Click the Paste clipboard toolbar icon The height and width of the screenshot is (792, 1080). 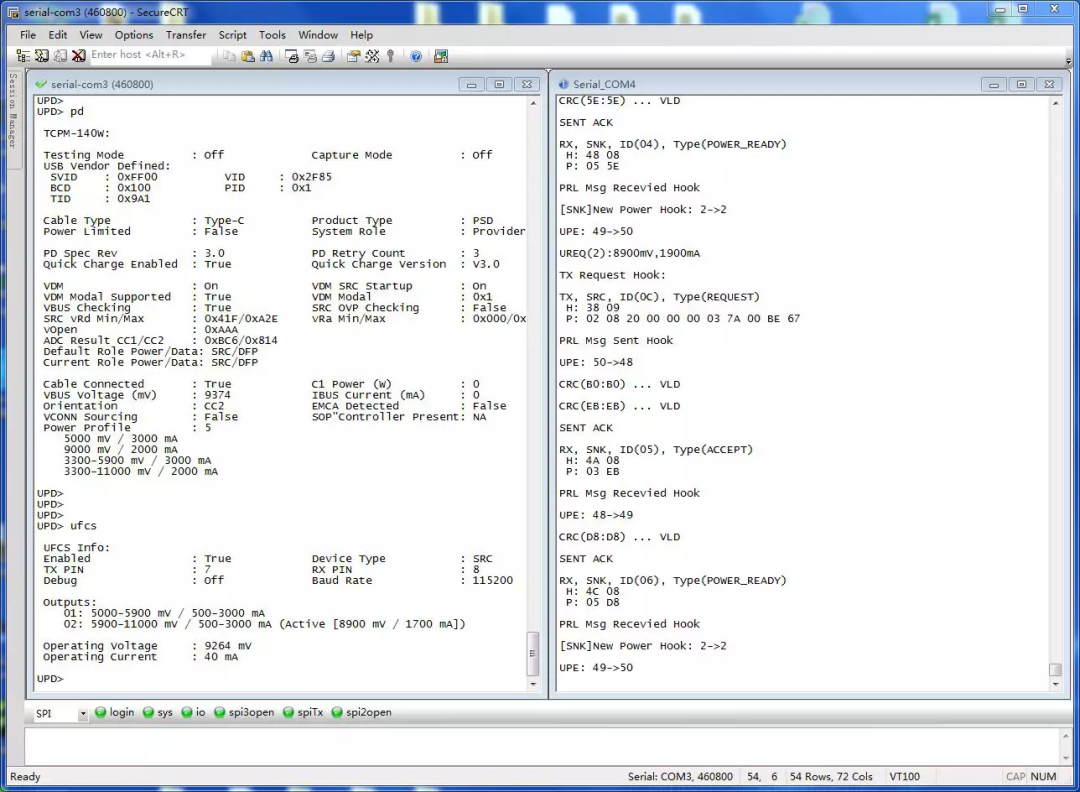248,56
